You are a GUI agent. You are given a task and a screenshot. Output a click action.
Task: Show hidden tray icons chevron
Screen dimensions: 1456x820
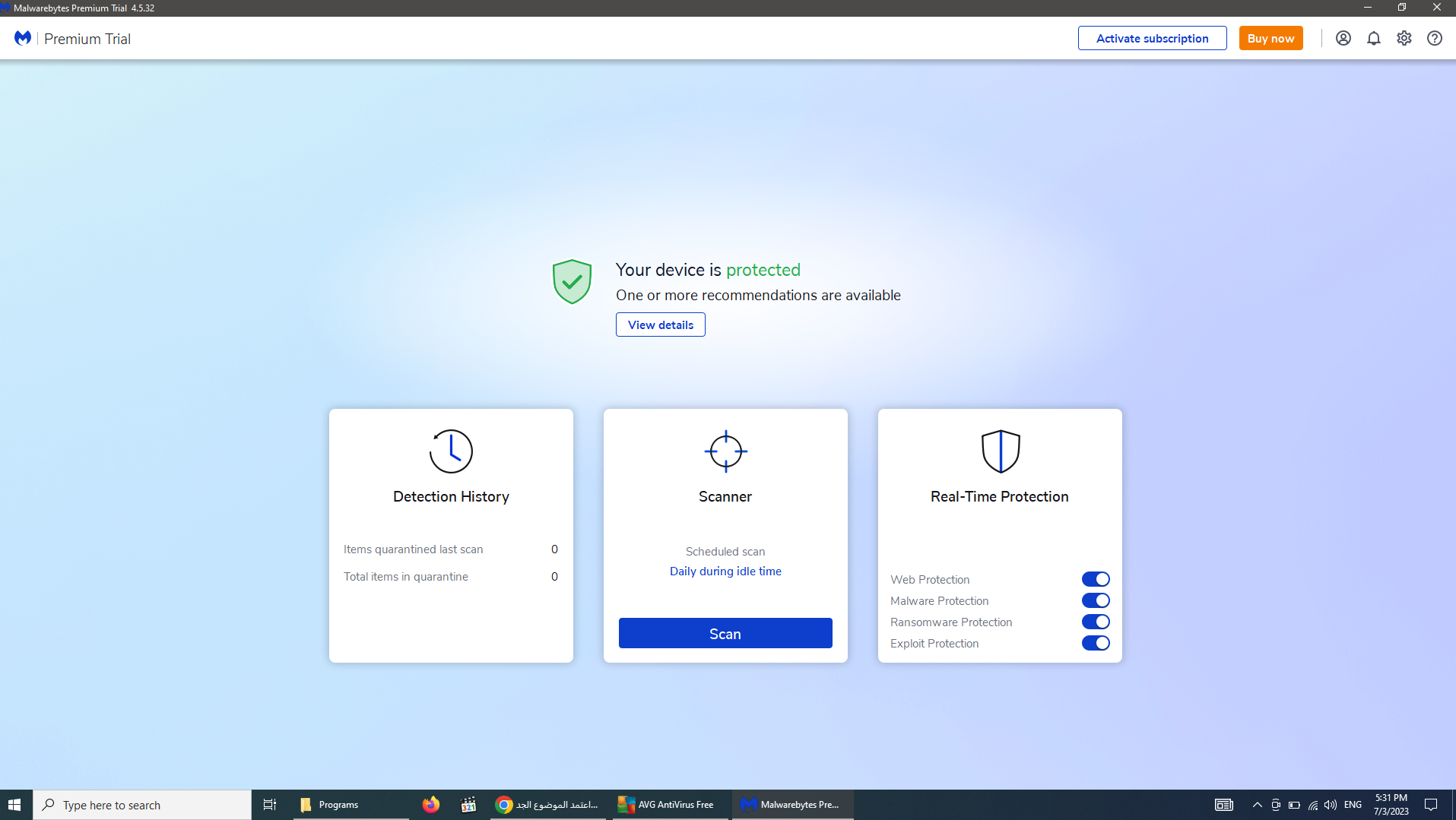coord(1258,805)
